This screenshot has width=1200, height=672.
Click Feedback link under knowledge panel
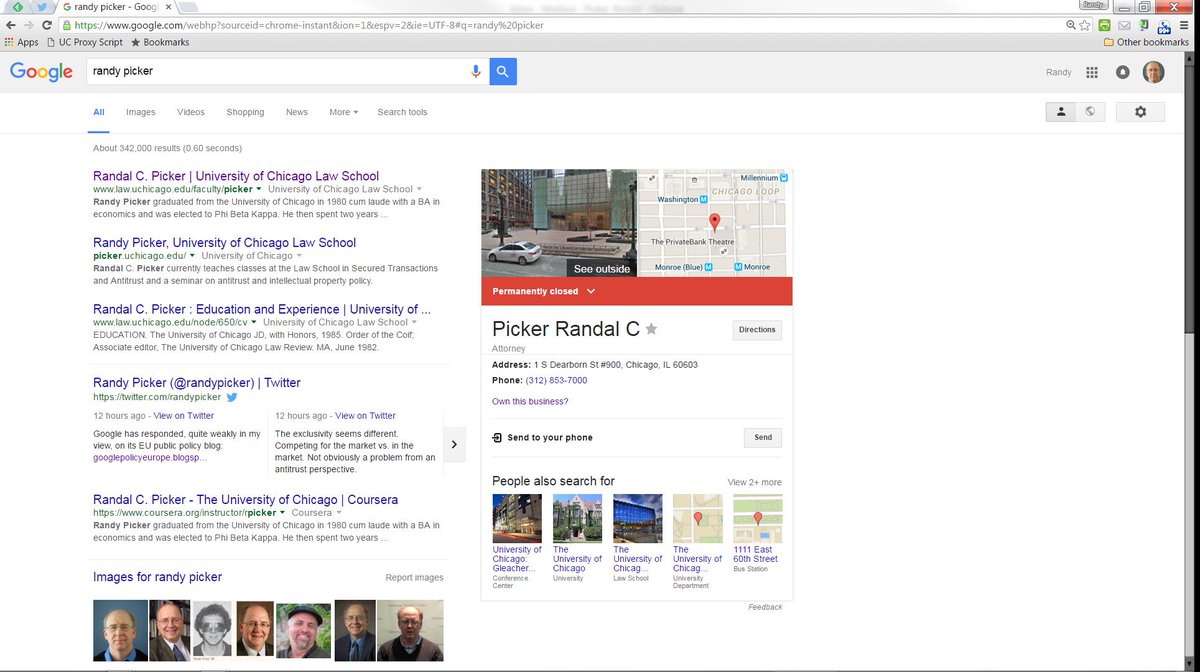point(765,607)
